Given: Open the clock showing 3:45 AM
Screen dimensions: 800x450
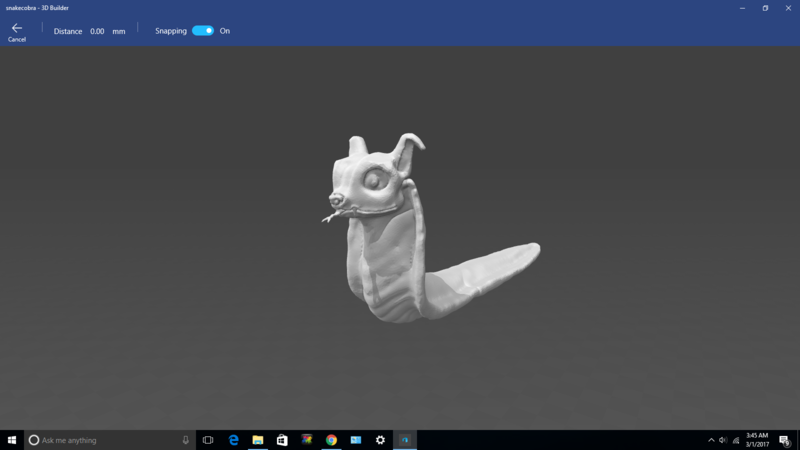Looking at the screenshot, I should 757,440.
